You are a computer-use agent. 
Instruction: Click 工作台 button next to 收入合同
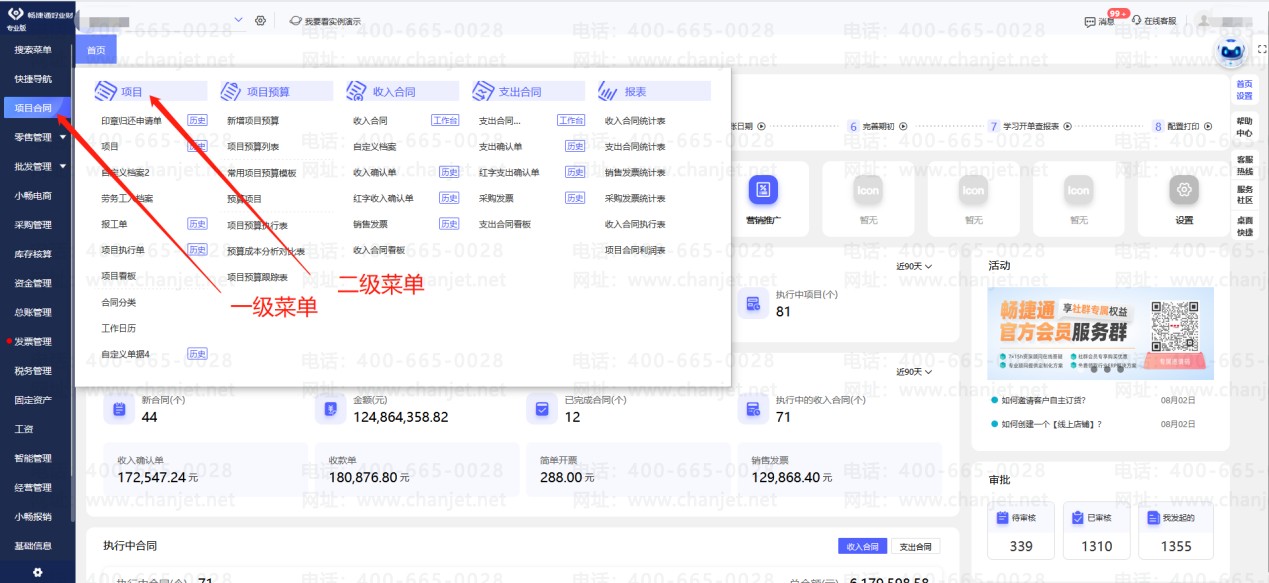tap(445, 120)
